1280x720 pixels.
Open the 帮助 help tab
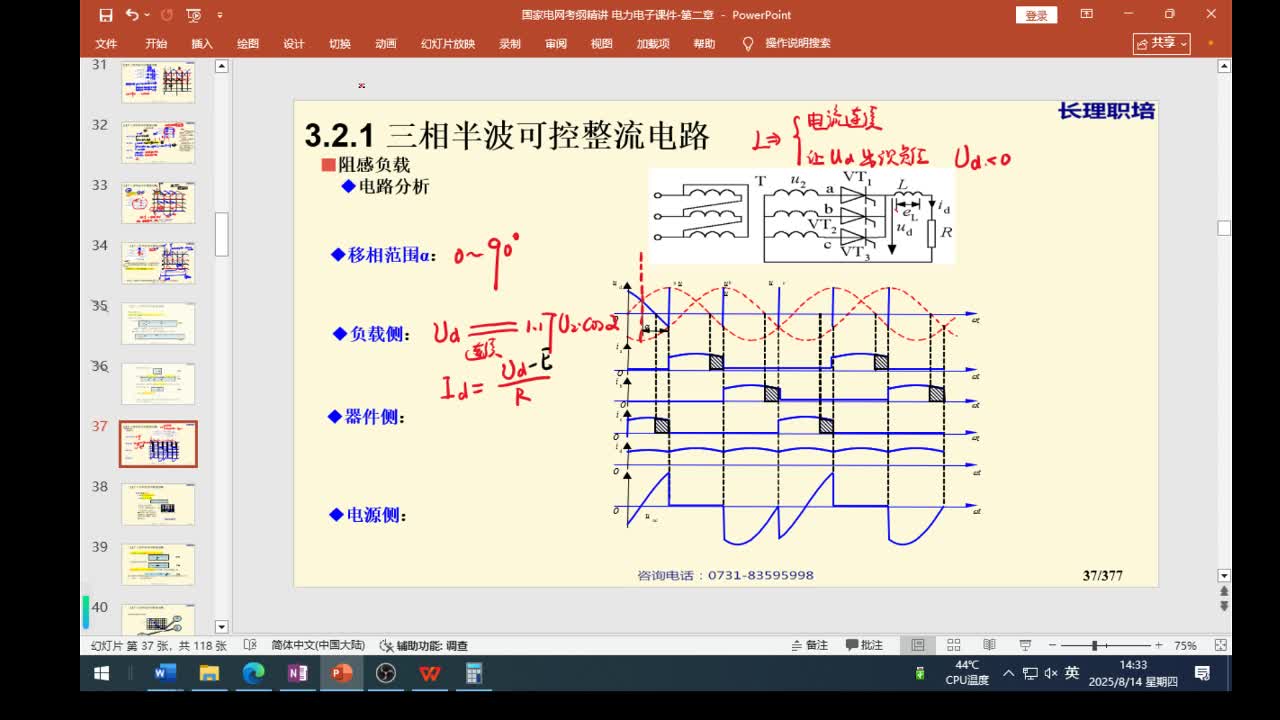click(705, 44)
